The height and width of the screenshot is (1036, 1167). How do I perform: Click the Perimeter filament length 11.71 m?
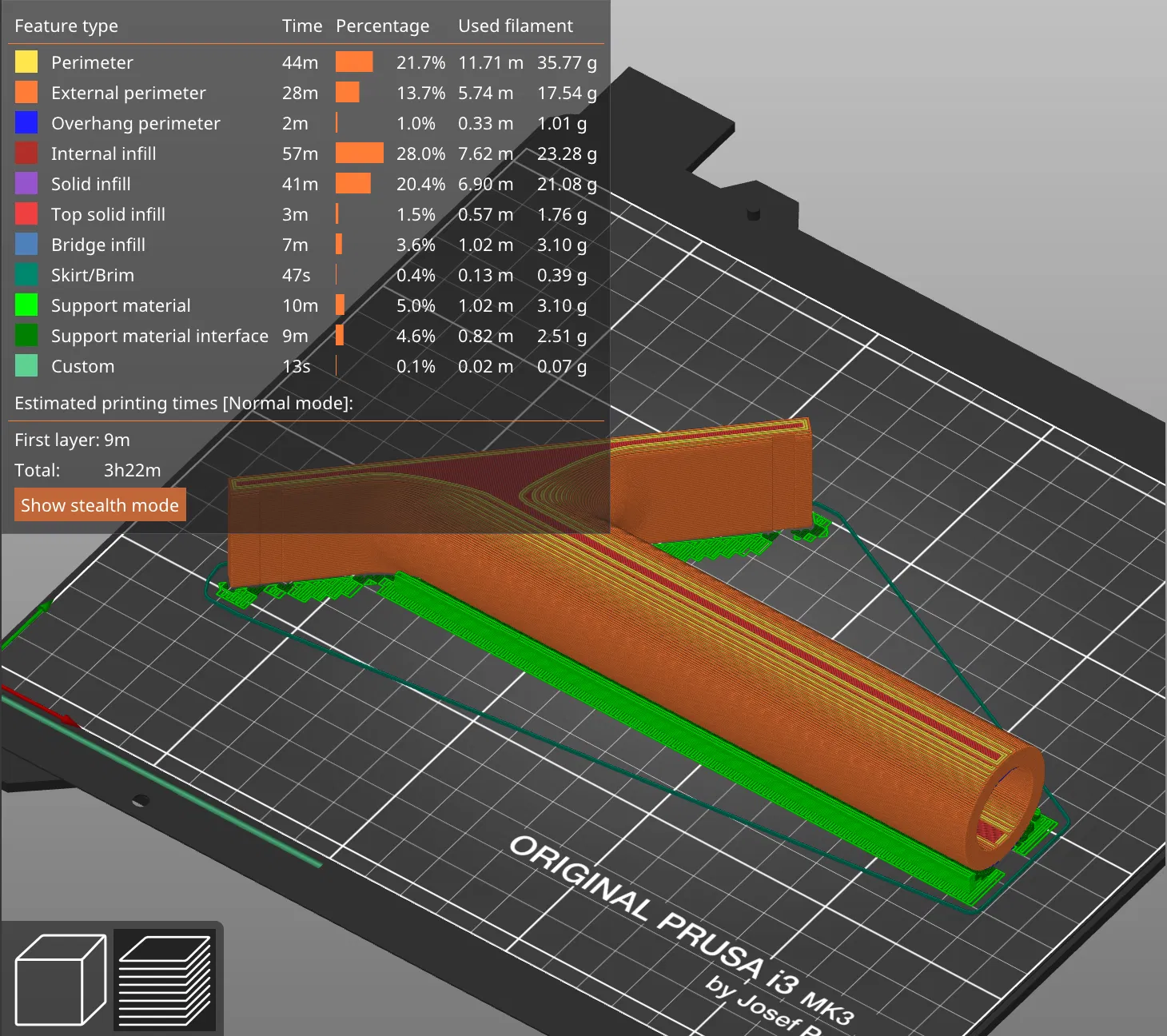491,62
